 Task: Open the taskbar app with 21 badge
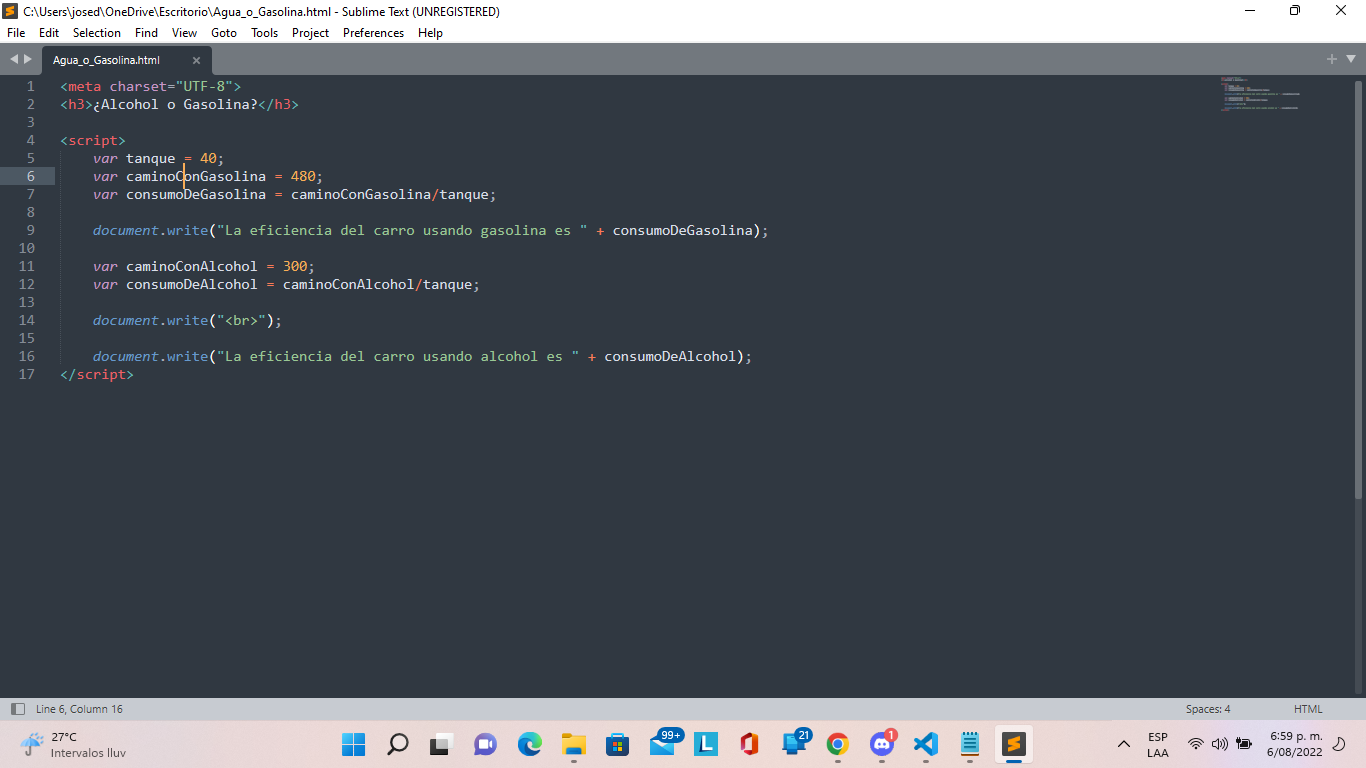pyautogui.click(x=796, y=743)
